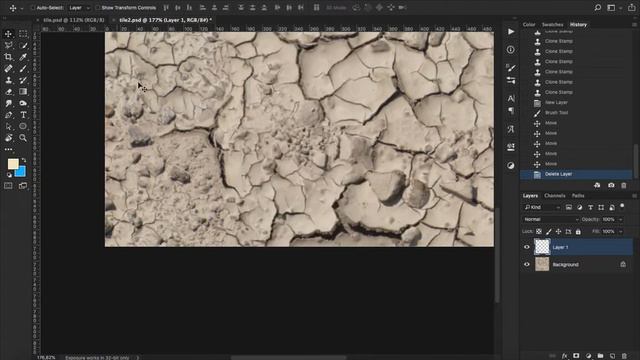640x360 pixels.
Task: Add layer style fx icon
Action: tap(564, 356)
